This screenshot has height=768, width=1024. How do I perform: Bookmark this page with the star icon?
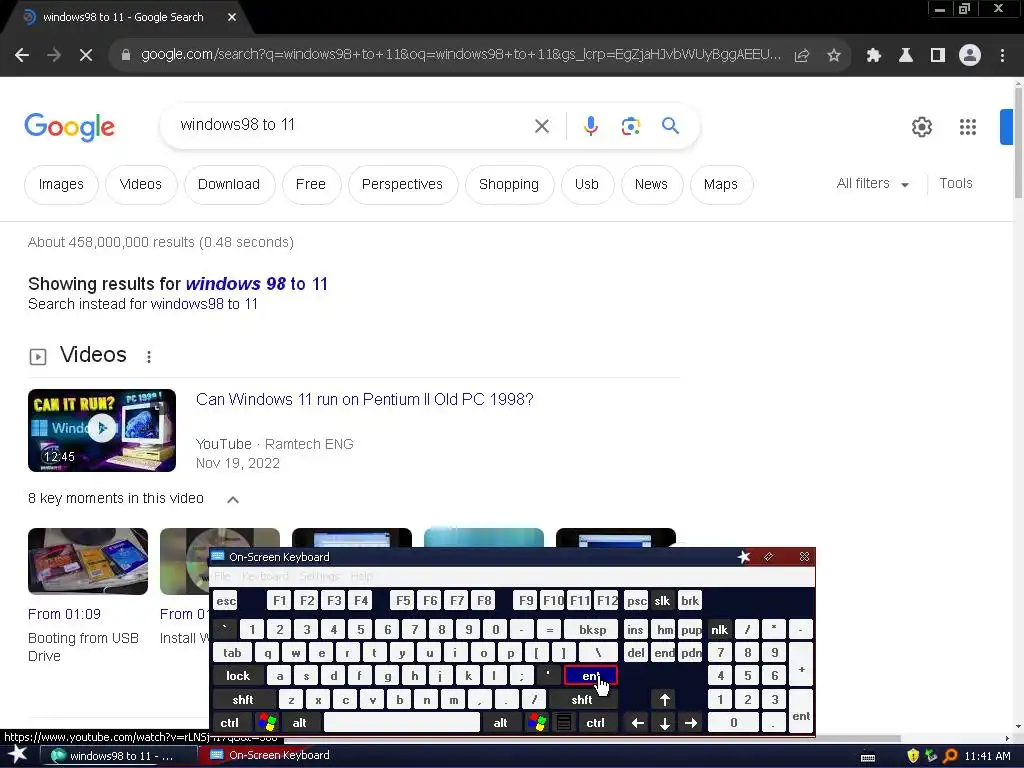click(834, 56)
